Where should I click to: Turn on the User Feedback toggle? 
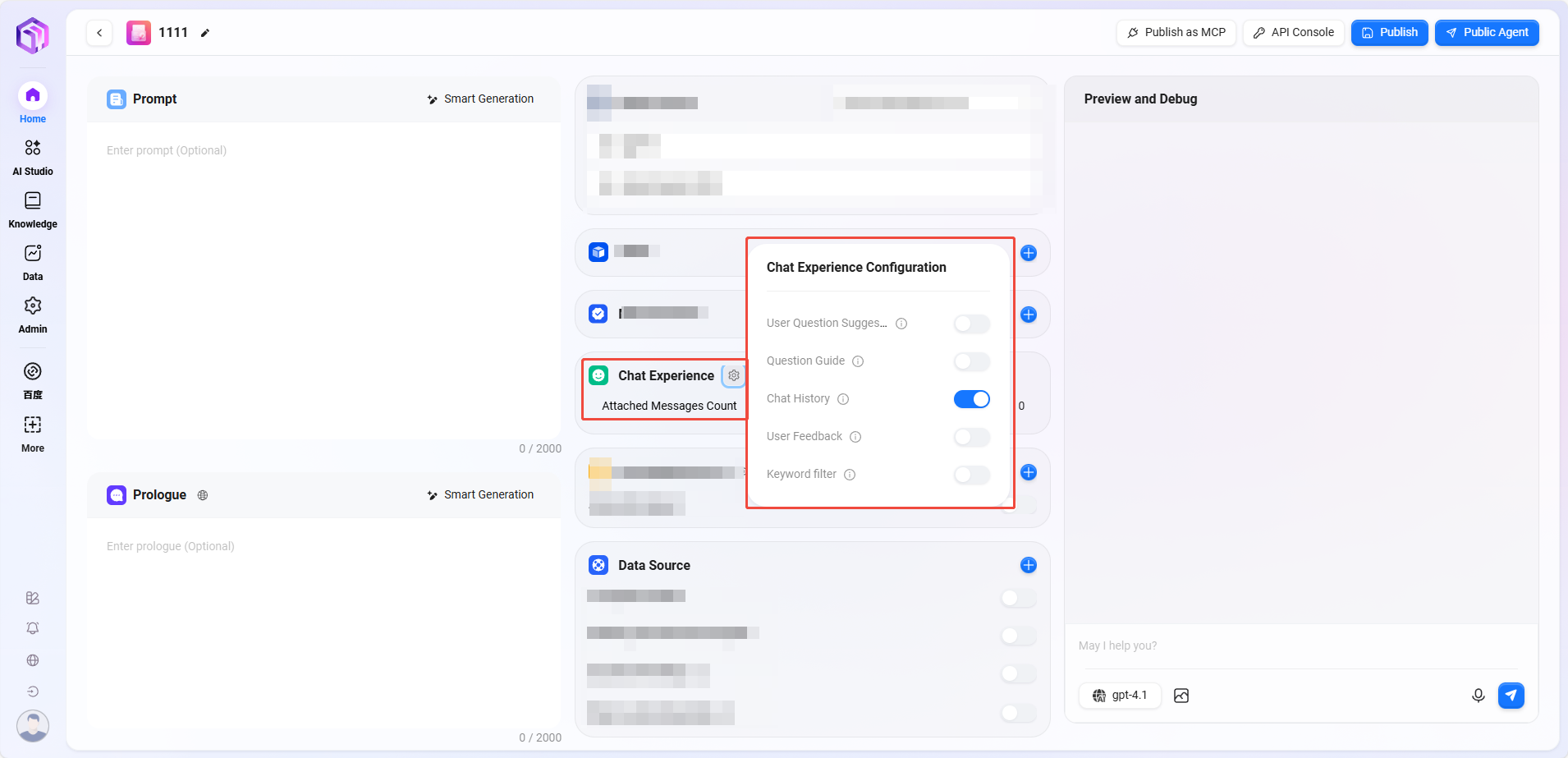pos(971,437)
